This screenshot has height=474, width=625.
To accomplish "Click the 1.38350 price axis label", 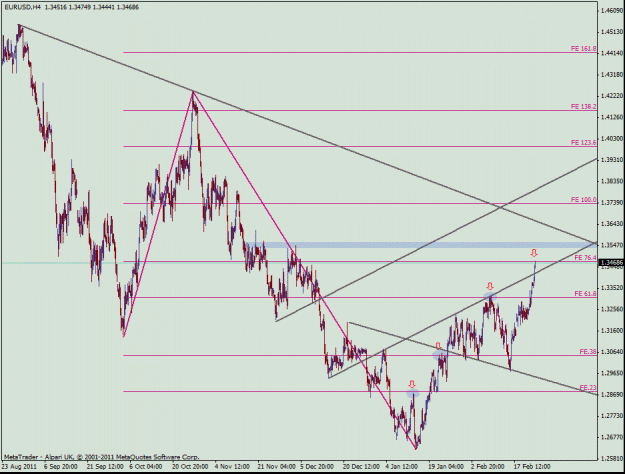I will click(x=612, y=181).
